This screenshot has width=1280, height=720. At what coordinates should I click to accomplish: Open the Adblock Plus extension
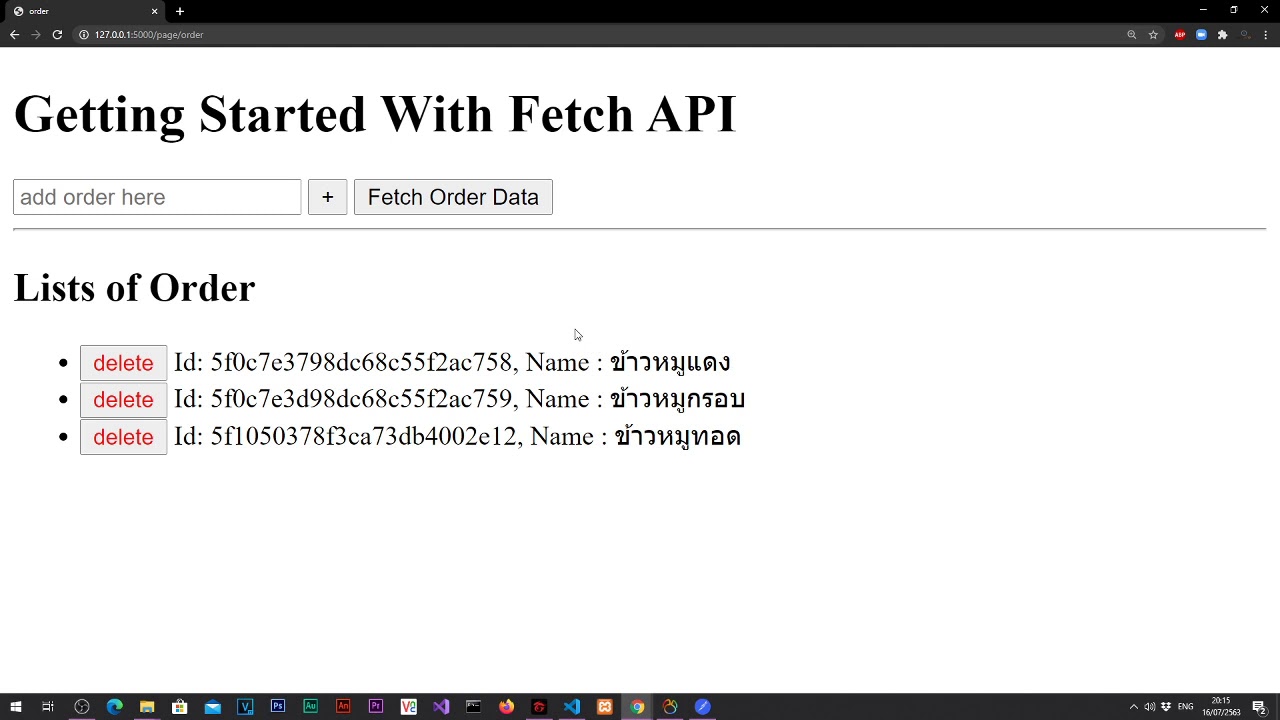(x=1180, y=34)
